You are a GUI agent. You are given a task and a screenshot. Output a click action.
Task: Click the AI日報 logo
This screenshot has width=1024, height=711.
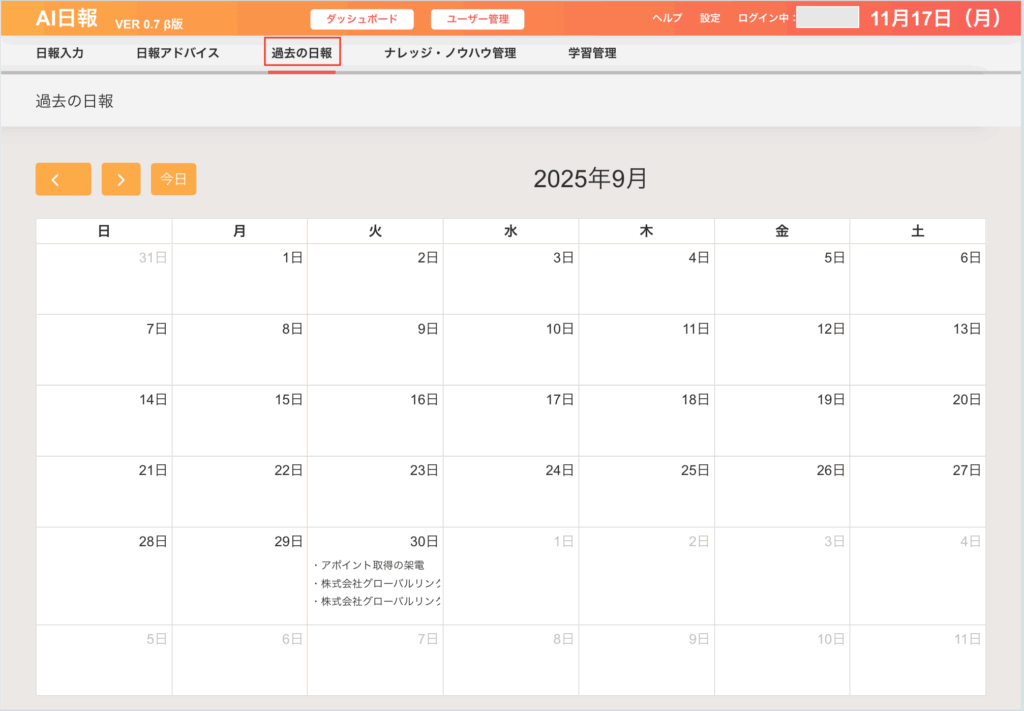tap(66, 19)
